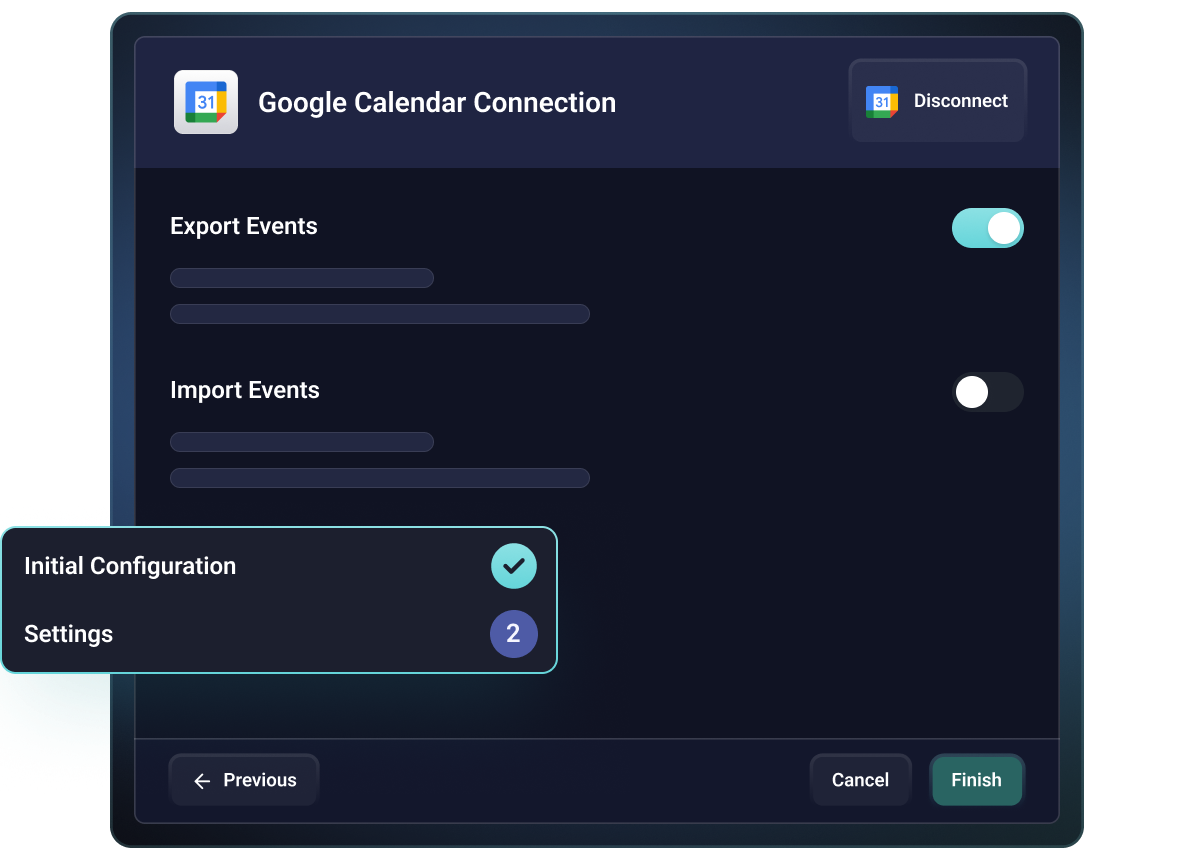The width and height of the screenshot is (1186, 860).
Task: Go back using the Previous button
Action: pos(243,780)
